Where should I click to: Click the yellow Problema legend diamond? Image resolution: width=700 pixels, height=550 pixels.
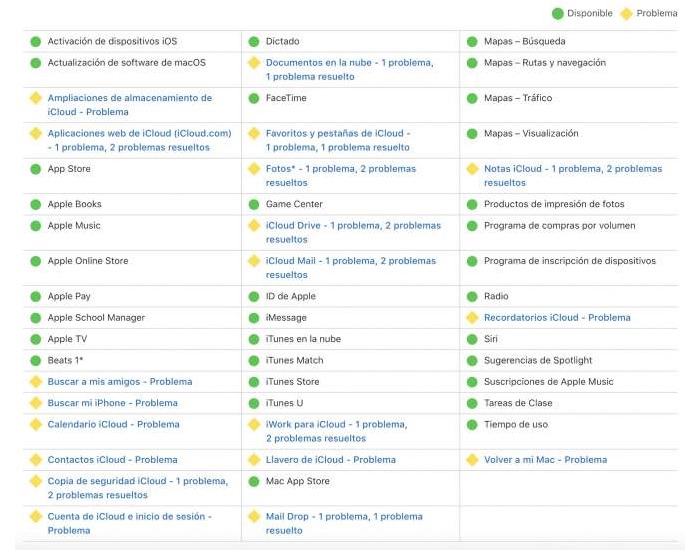click(x=627, y=13)
